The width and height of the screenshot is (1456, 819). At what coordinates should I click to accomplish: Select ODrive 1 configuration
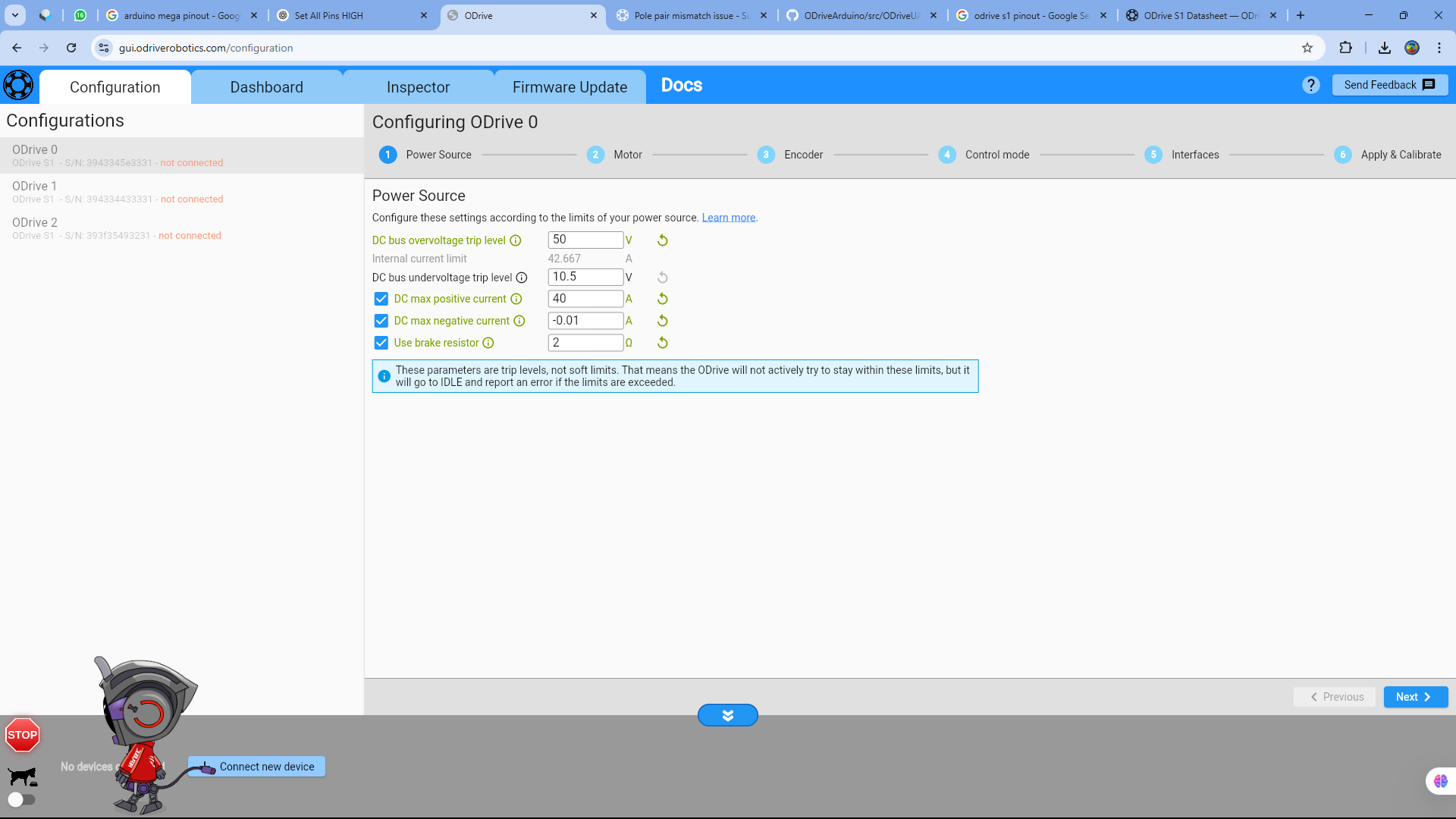[x=182, y=192]
